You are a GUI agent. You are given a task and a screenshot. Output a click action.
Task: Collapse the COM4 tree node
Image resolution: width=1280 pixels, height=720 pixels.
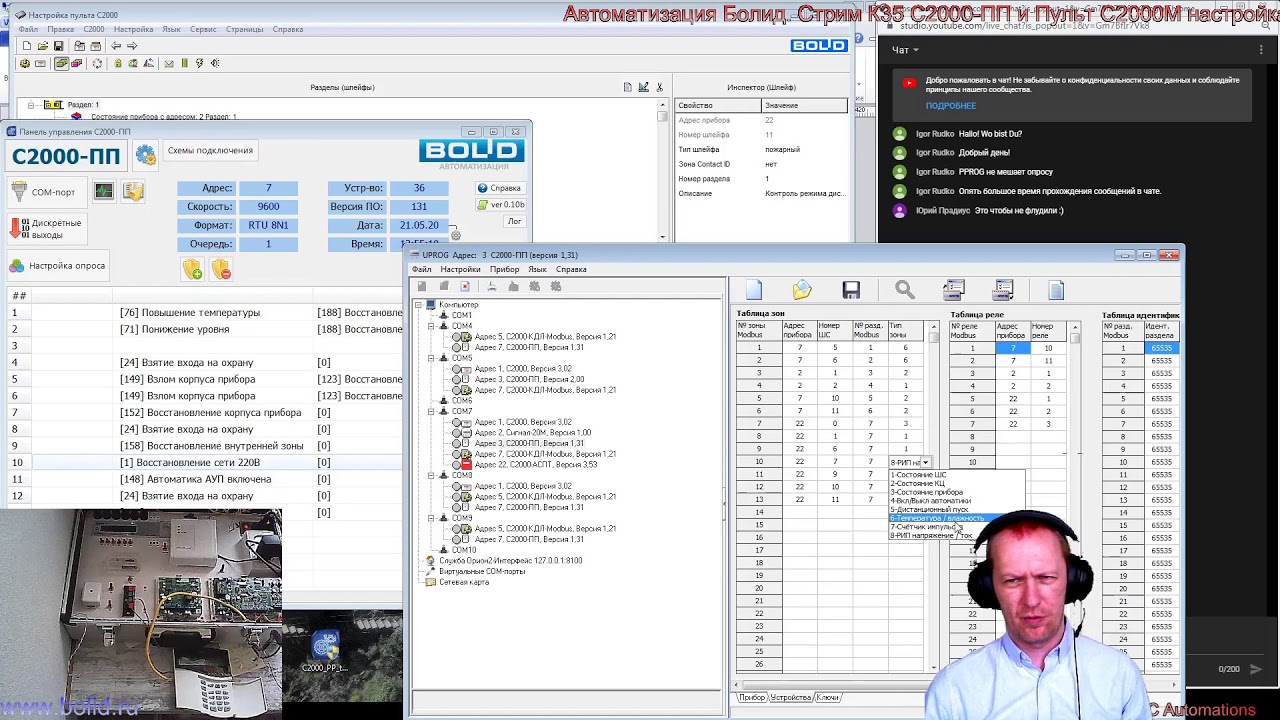(431, 326)
